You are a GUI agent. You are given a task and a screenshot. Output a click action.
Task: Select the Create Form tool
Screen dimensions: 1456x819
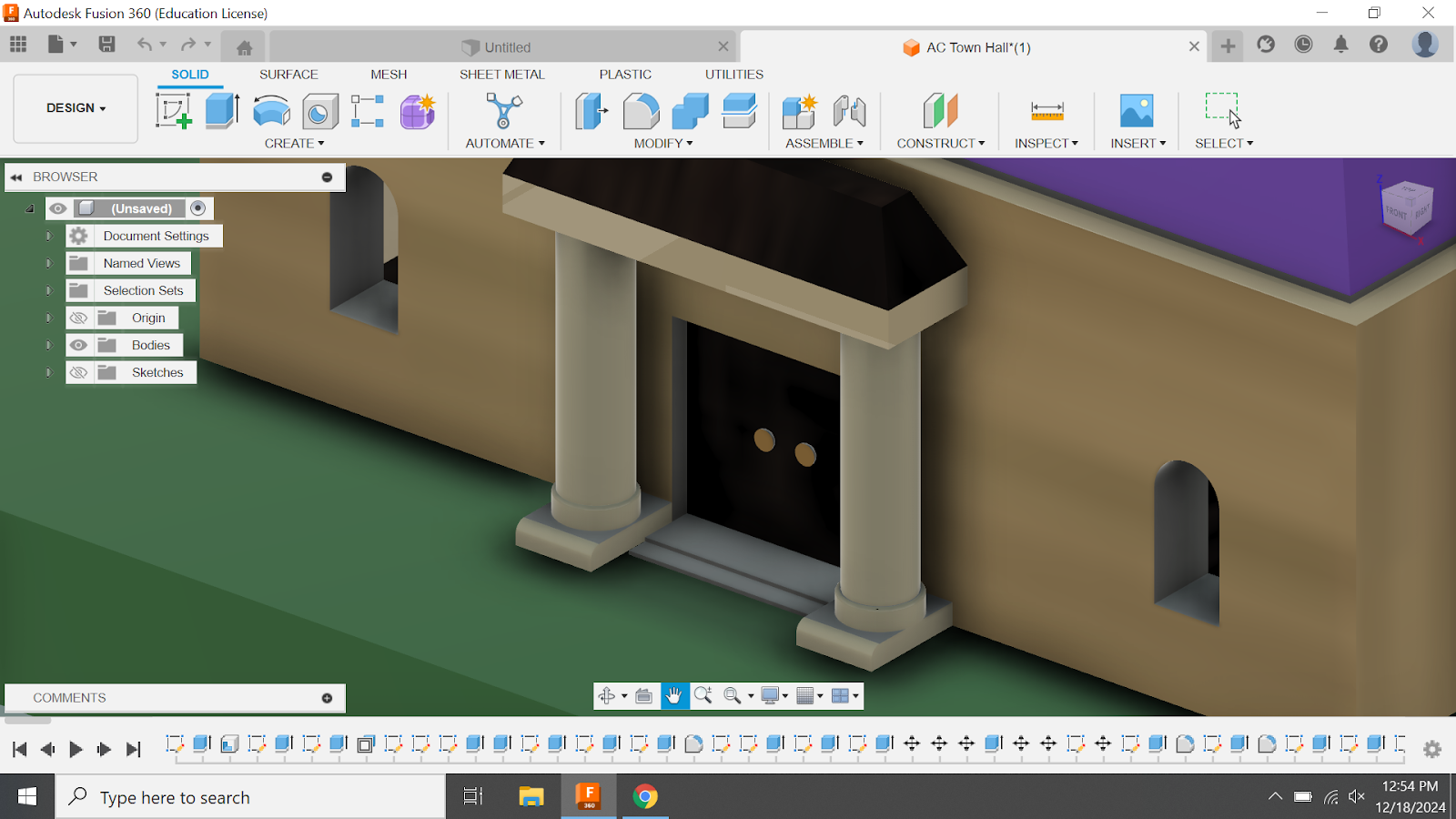(418, 111)
